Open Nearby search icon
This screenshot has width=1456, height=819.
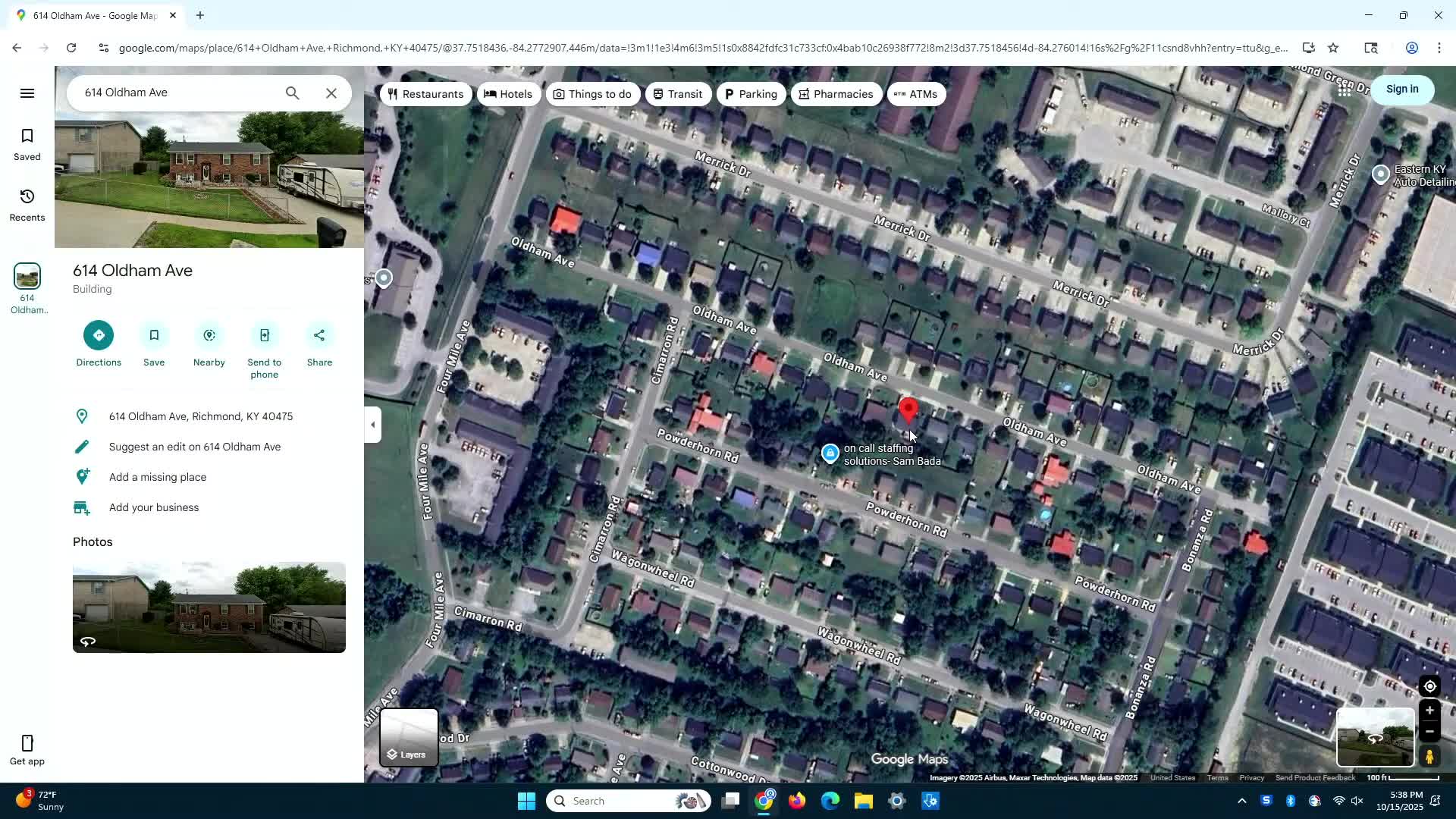(209, 335)
